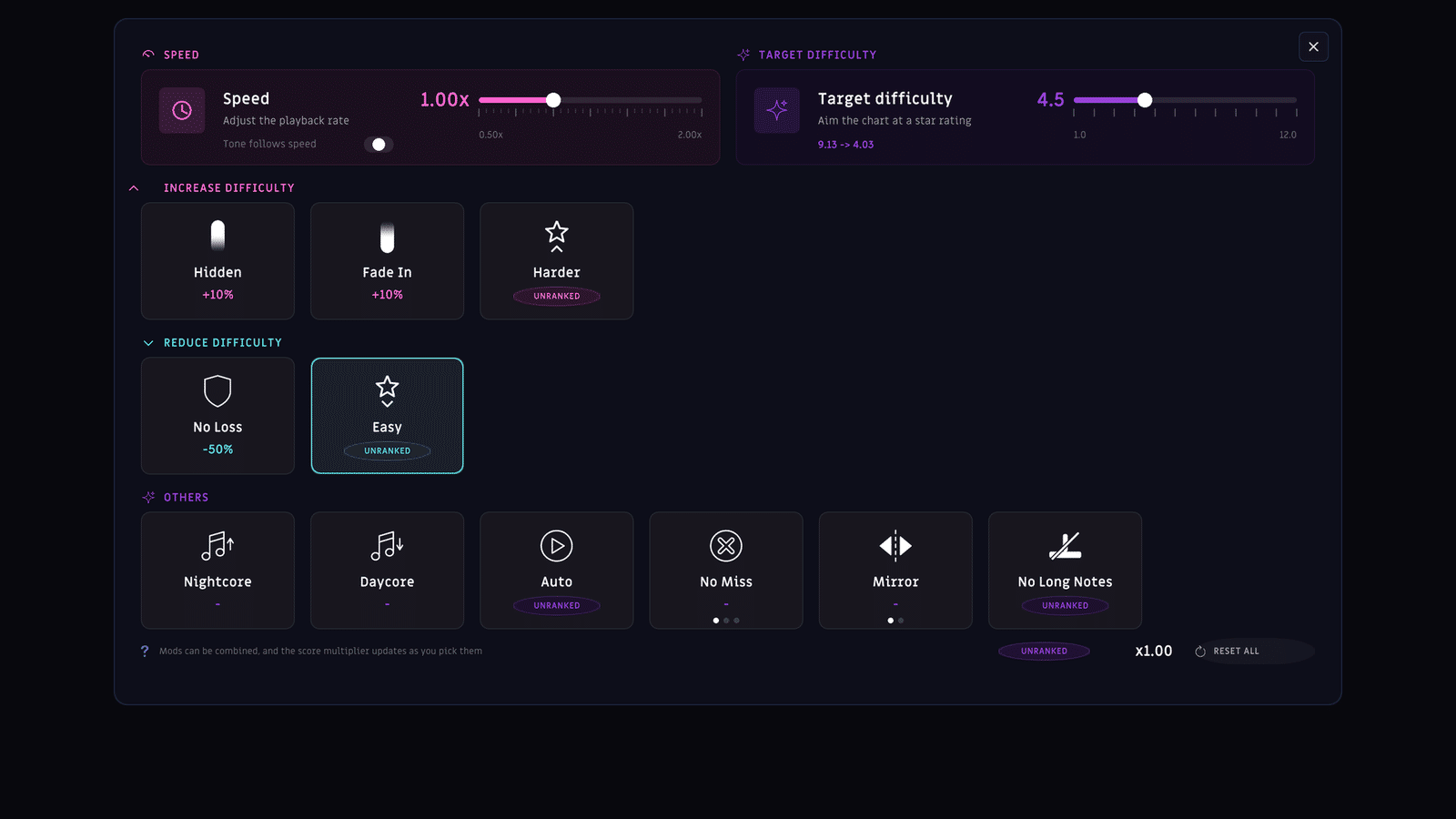Click the help question mark icon
This screenshot has width=1456, height=819.
coord(145,651)
